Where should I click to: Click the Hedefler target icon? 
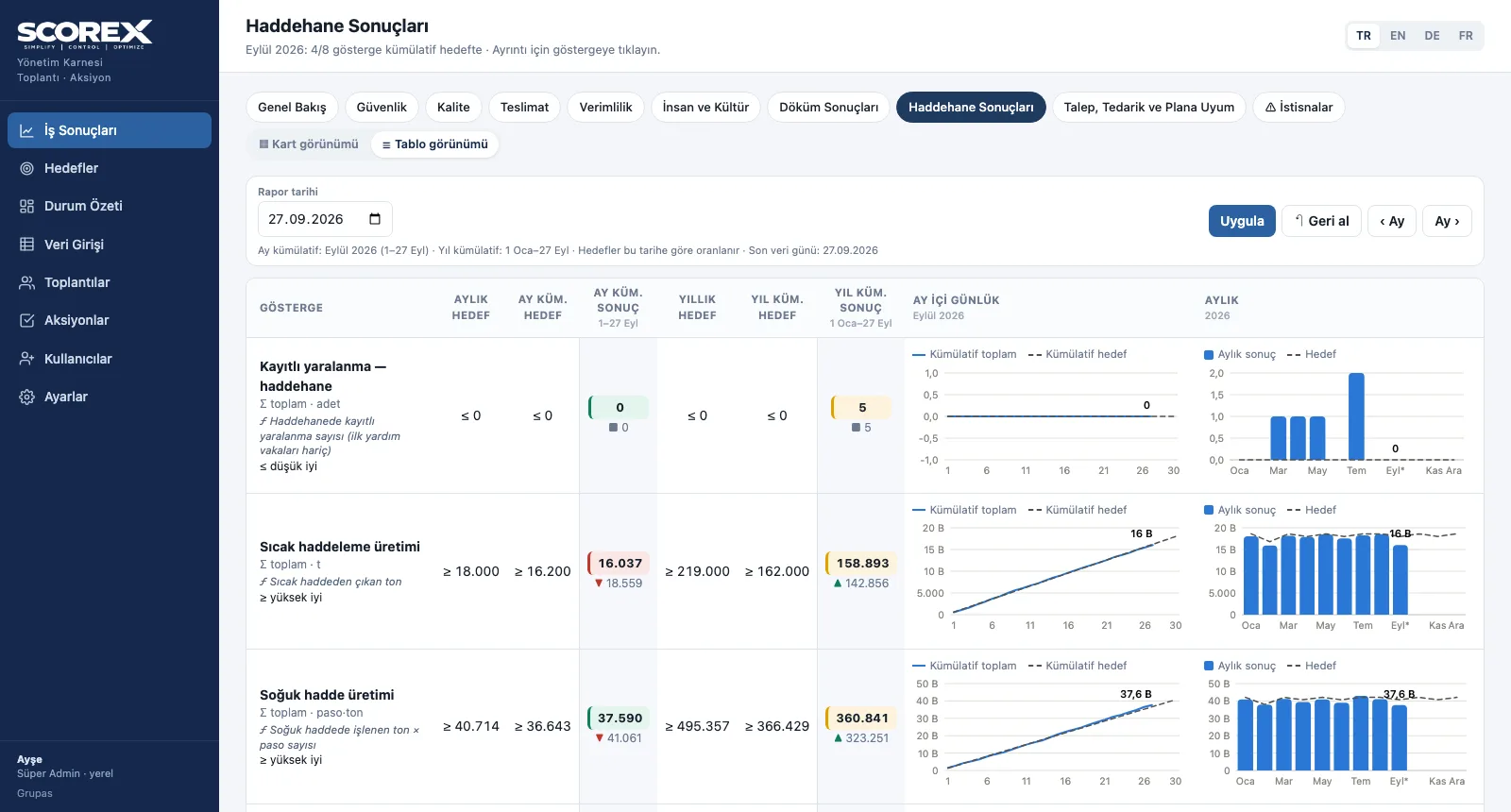tap(27, 168)
